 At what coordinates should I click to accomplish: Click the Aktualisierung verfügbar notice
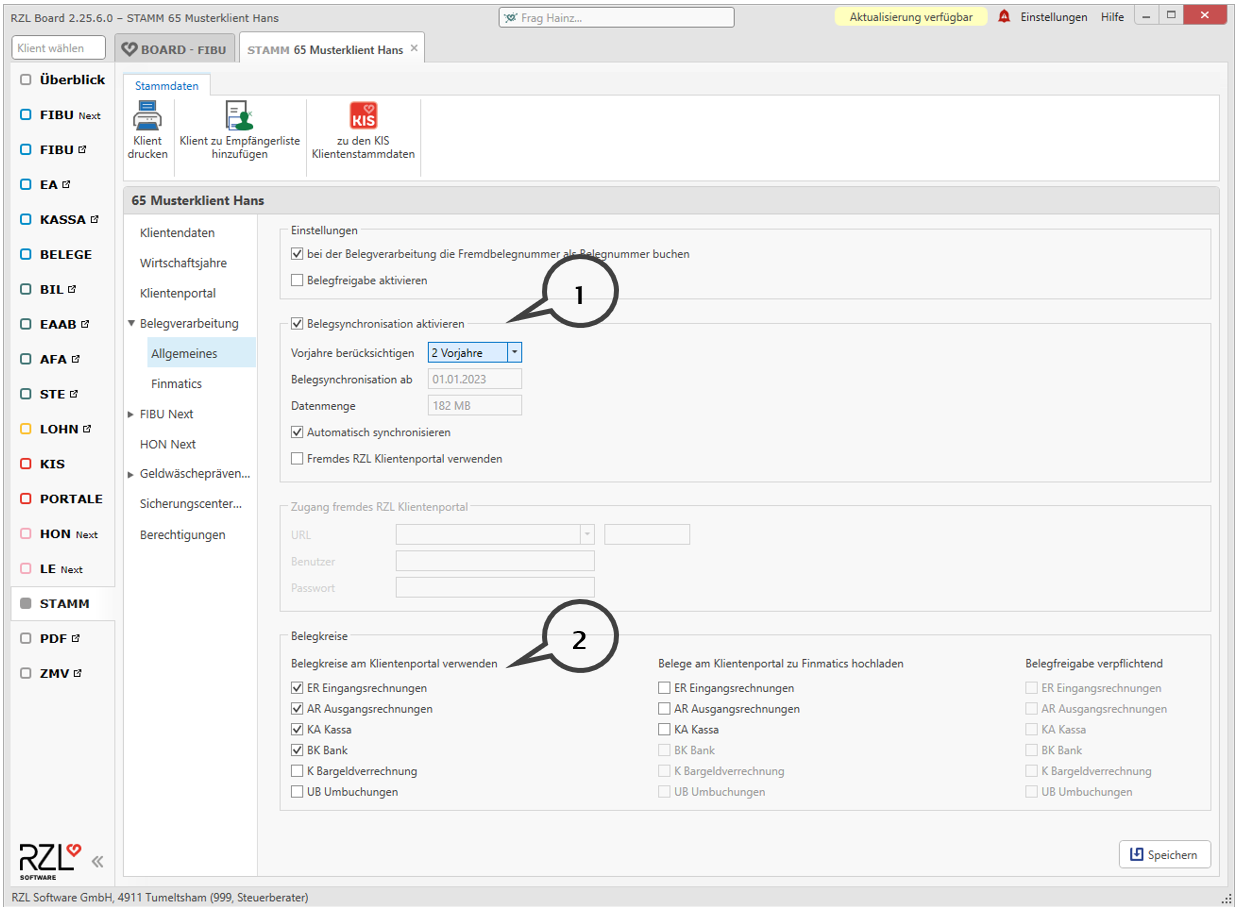coord(910,17)
